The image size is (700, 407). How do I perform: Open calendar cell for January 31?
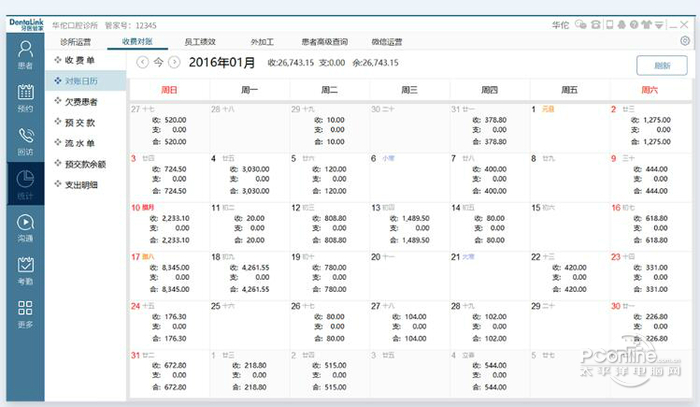point(169,374)
